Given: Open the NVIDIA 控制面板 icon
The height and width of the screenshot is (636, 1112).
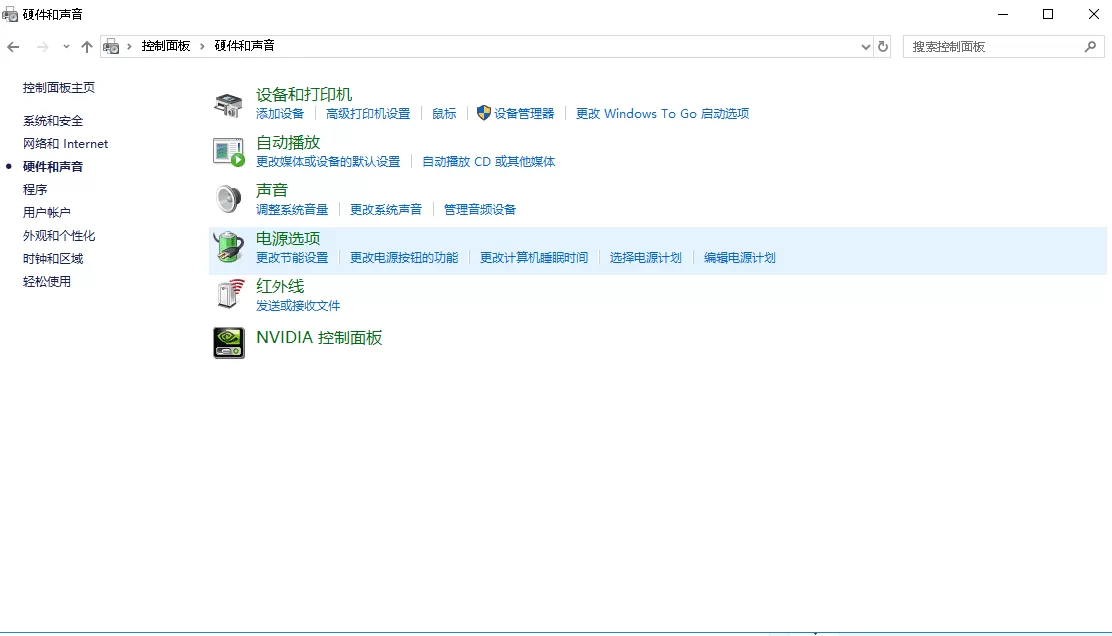Looking at the screenshot, I should (x=228, y=342).
